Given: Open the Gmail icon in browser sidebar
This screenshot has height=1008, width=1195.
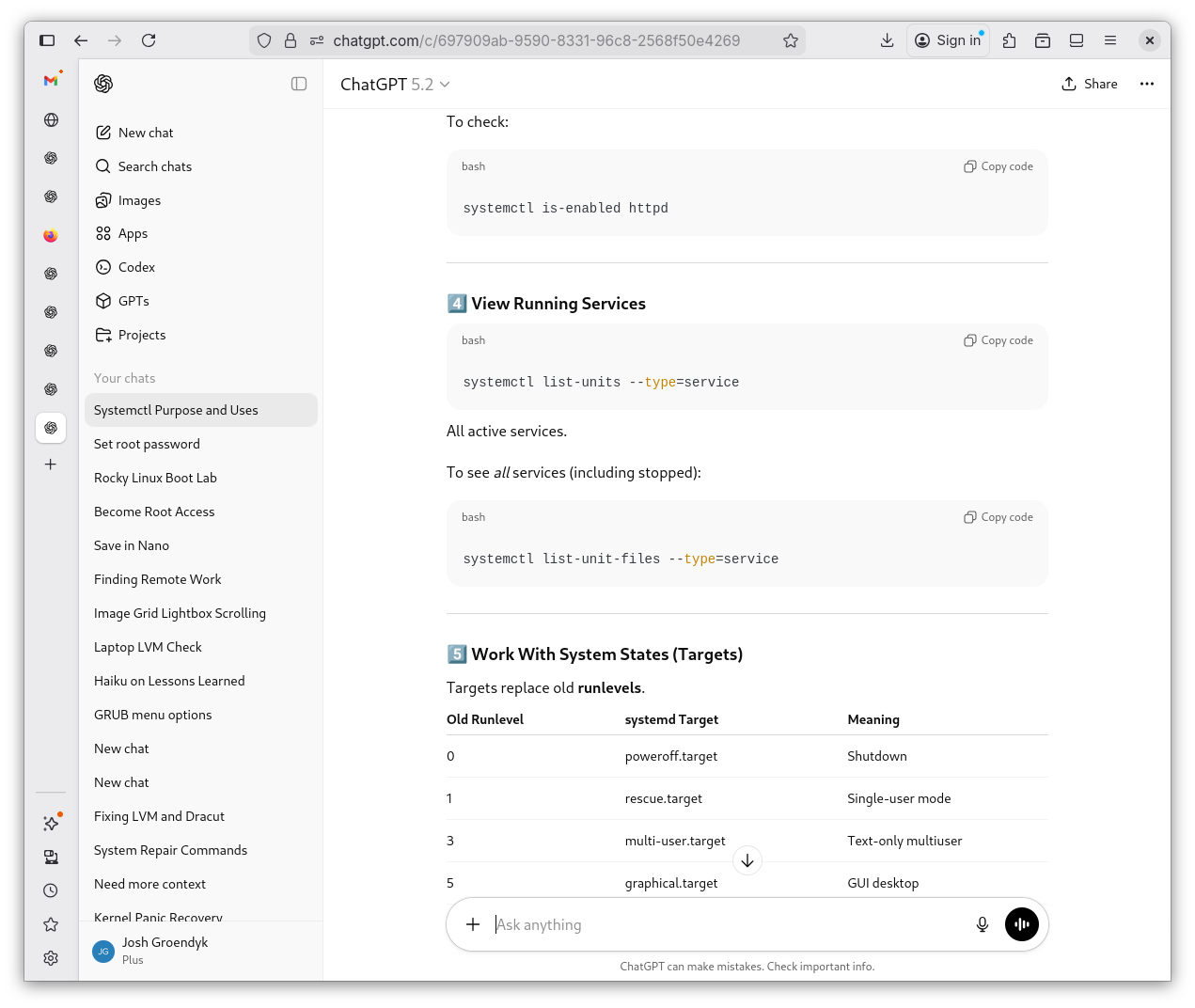Looking at the screenshot, I should pos(51,81).
